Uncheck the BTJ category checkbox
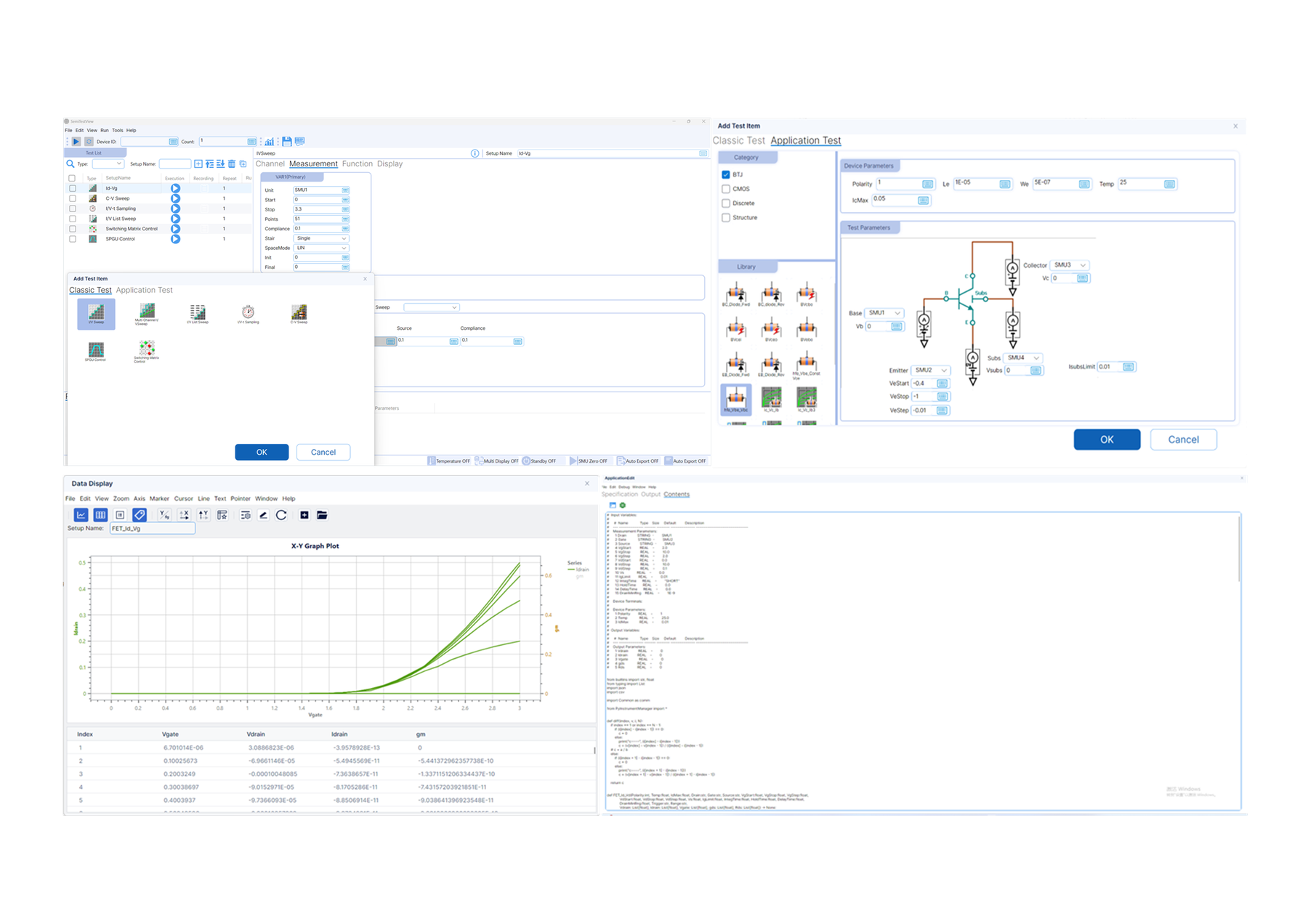Viewport: 1308px width, 924px height. [x=726, y=174]
